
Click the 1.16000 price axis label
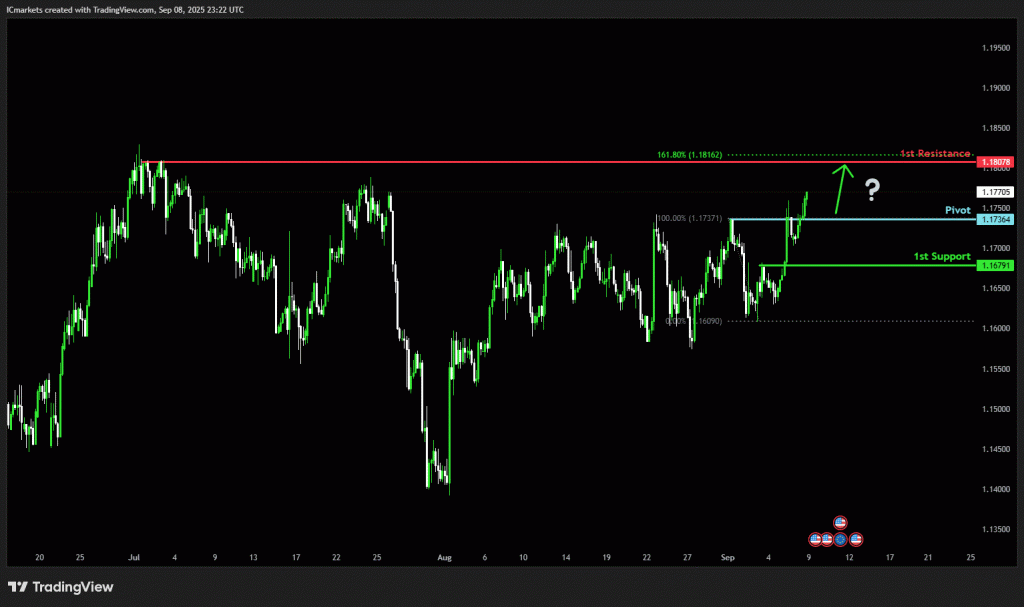[x=996, y=329]
